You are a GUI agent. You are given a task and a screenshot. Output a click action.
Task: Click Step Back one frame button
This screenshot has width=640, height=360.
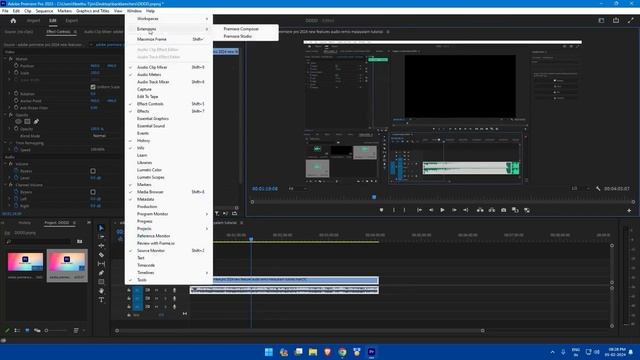click(x=431, y=210)
